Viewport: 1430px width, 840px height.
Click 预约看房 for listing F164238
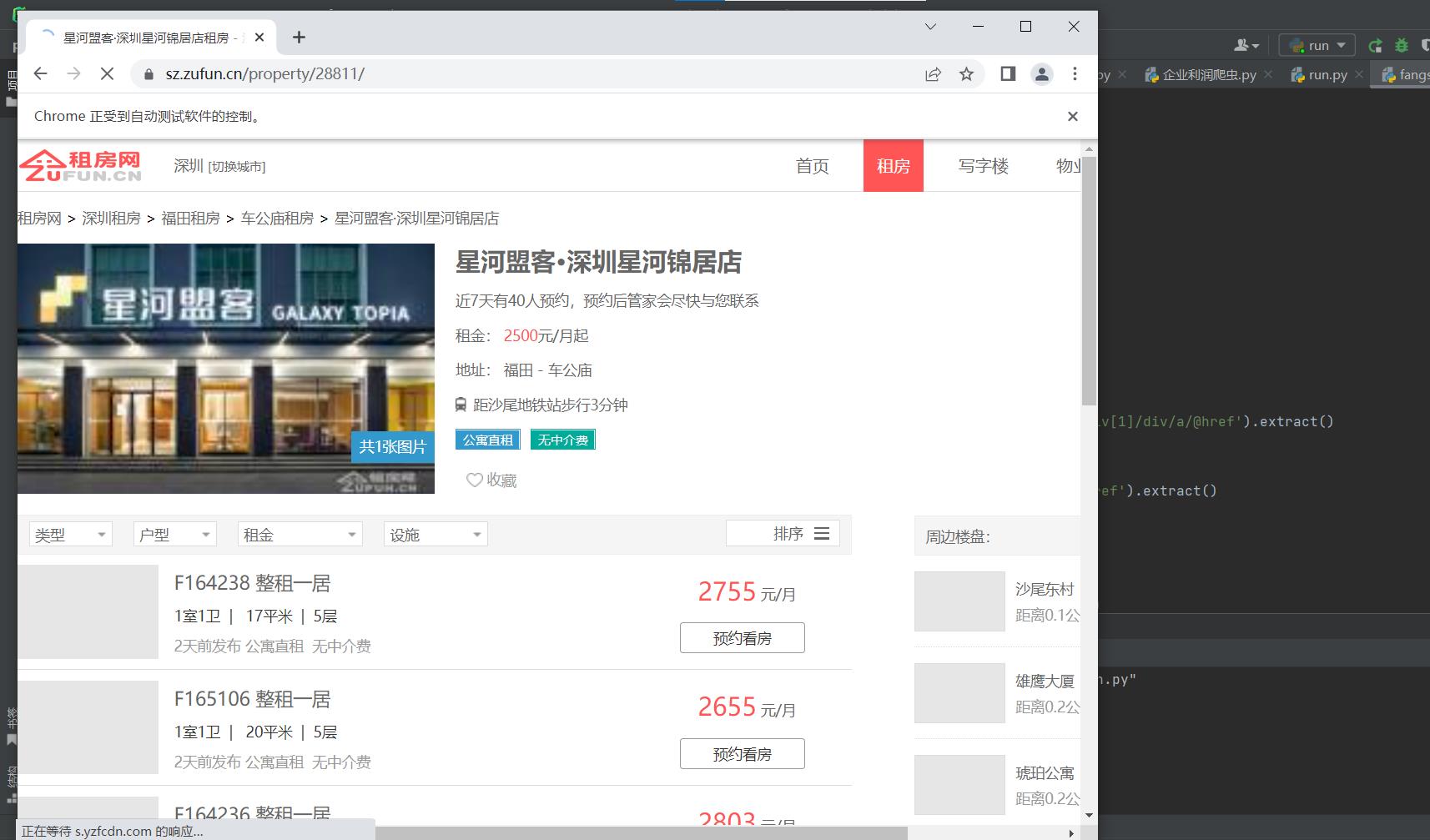point(743,638)
